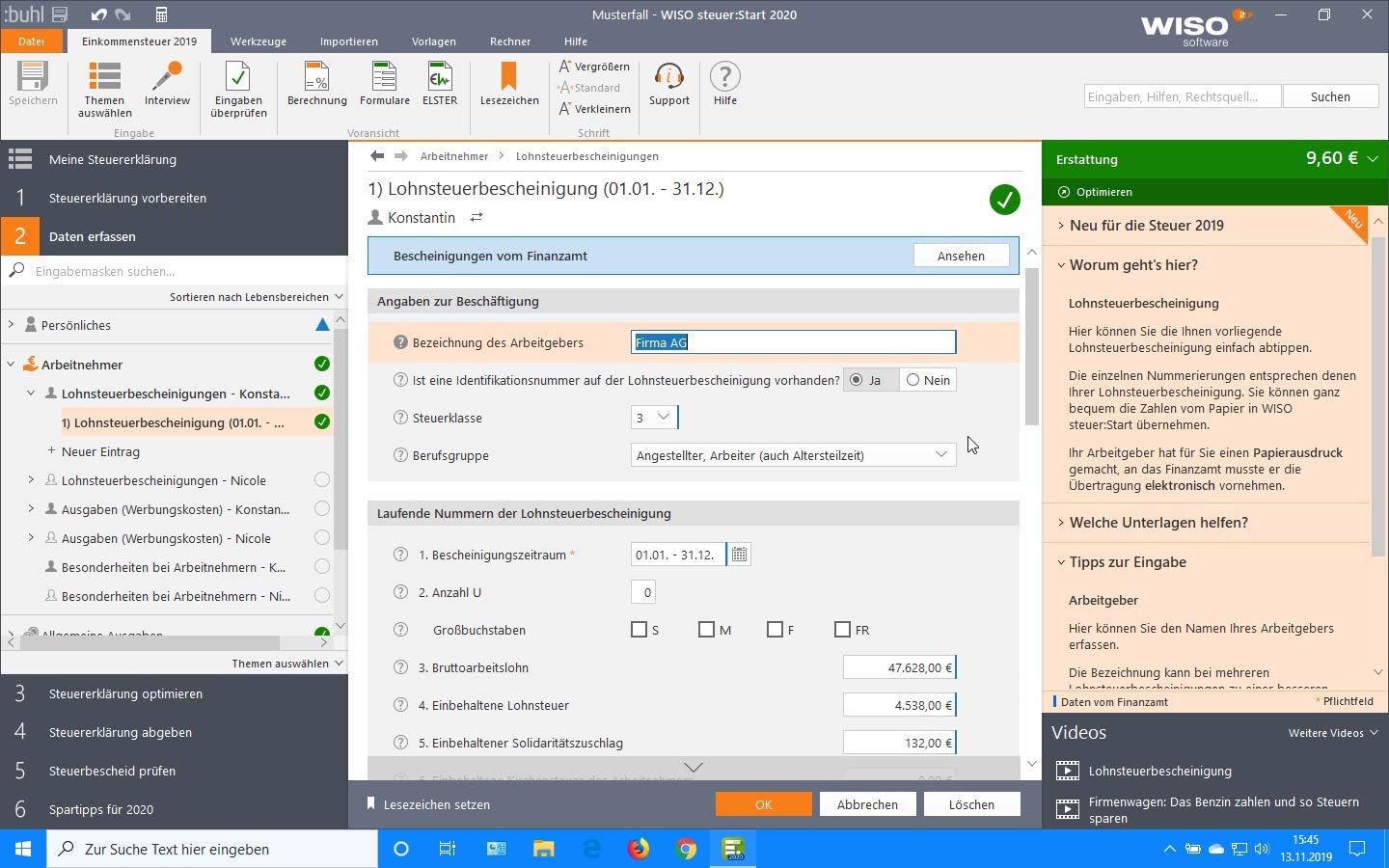Open help icon for Berufsgruppe
This screenshot has height=868, width=1389.
click(x=401, y=455)
